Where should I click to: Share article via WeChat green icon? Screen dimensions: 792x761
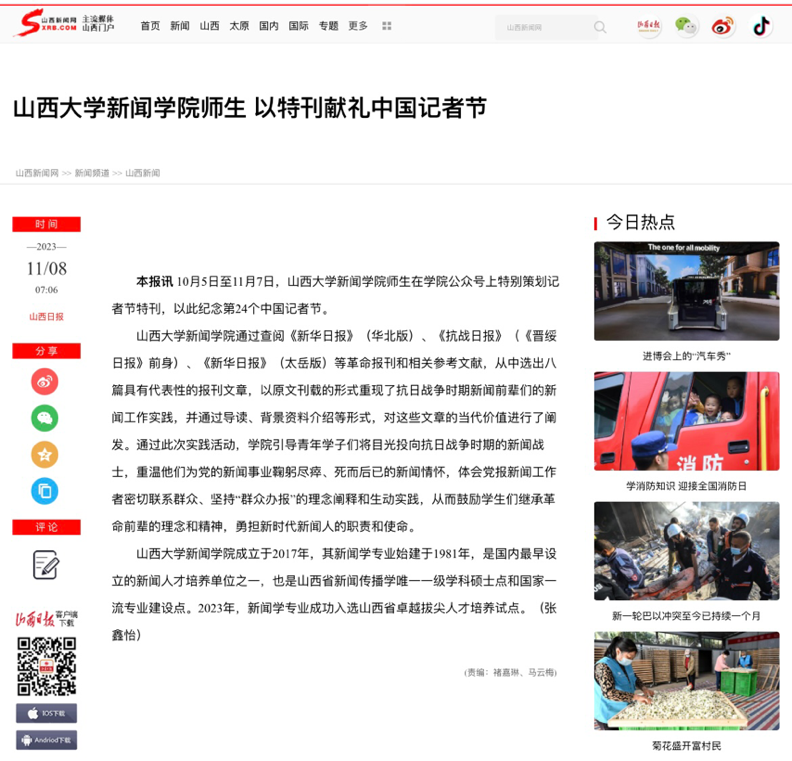[x=45, y=418]
